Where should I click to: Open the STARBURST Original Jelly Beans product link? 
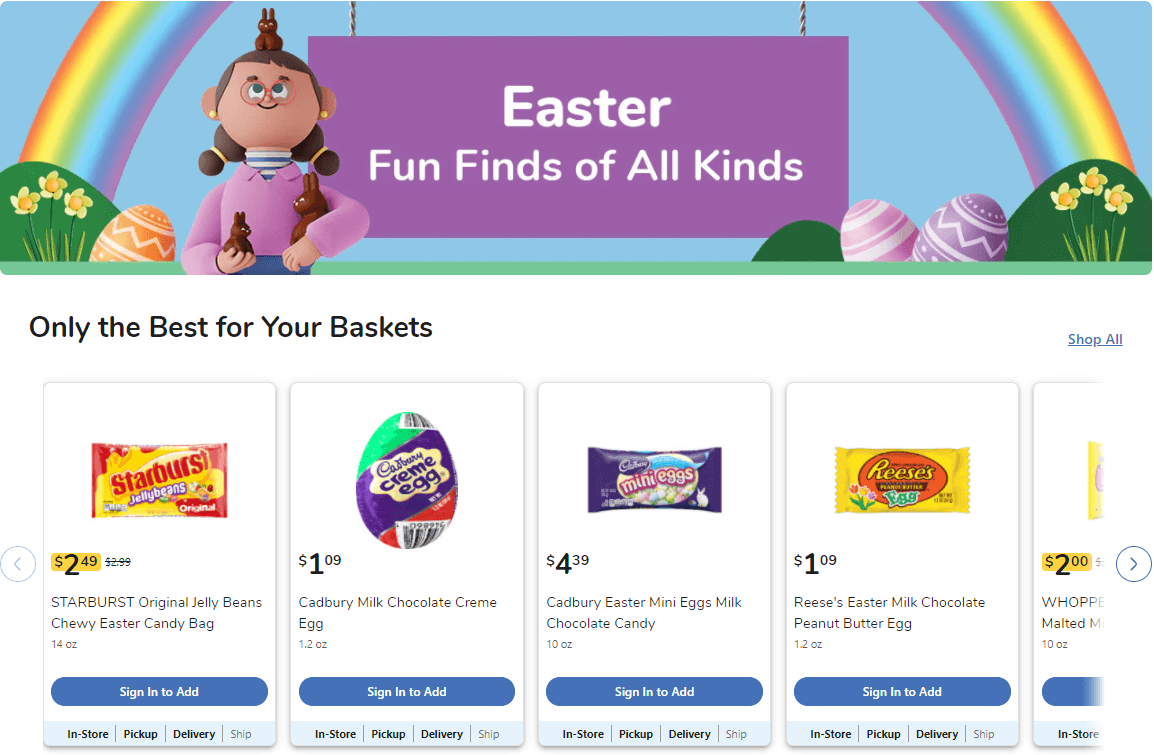156,612
